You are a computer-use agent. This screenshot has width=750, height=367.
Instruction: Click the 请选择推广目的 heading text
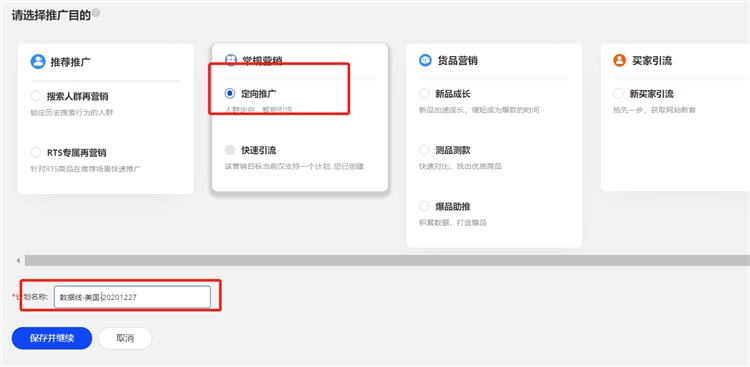click(51, 15)
